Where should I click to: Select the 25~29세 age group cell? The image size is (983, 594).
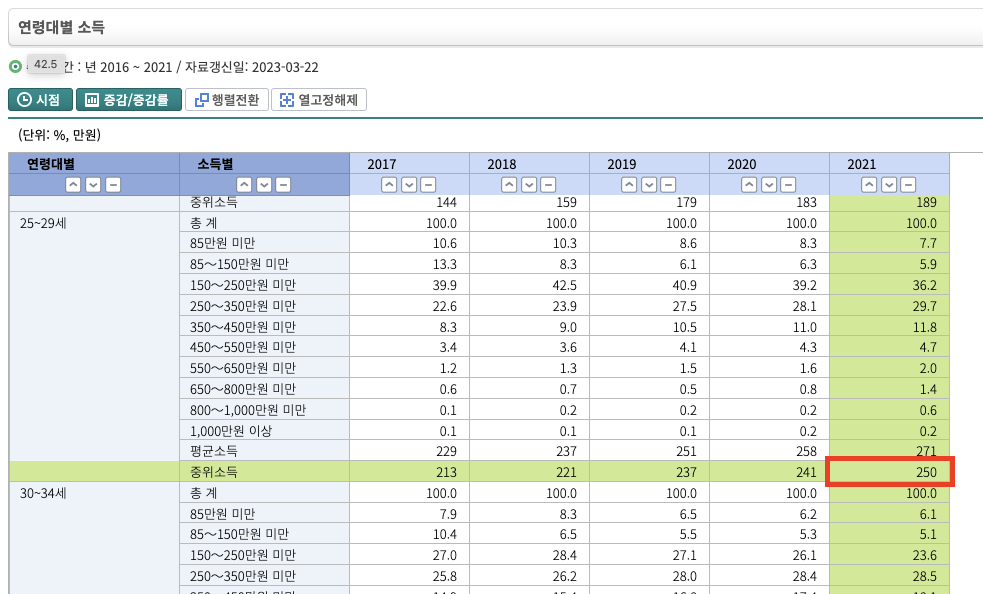43,223
